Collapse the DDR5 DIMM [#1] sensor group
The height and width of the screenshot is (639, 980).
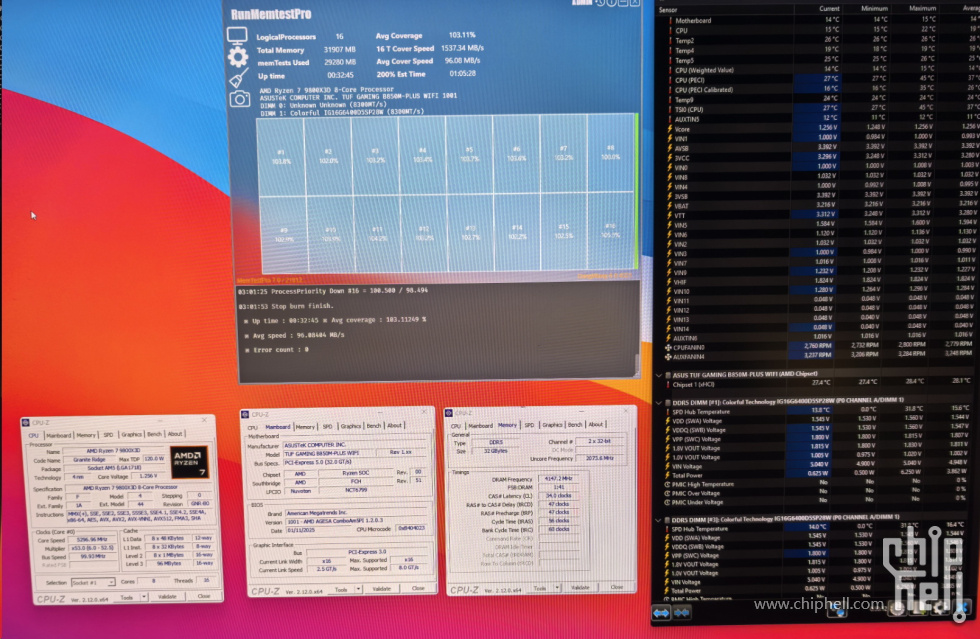click(659, 402)
